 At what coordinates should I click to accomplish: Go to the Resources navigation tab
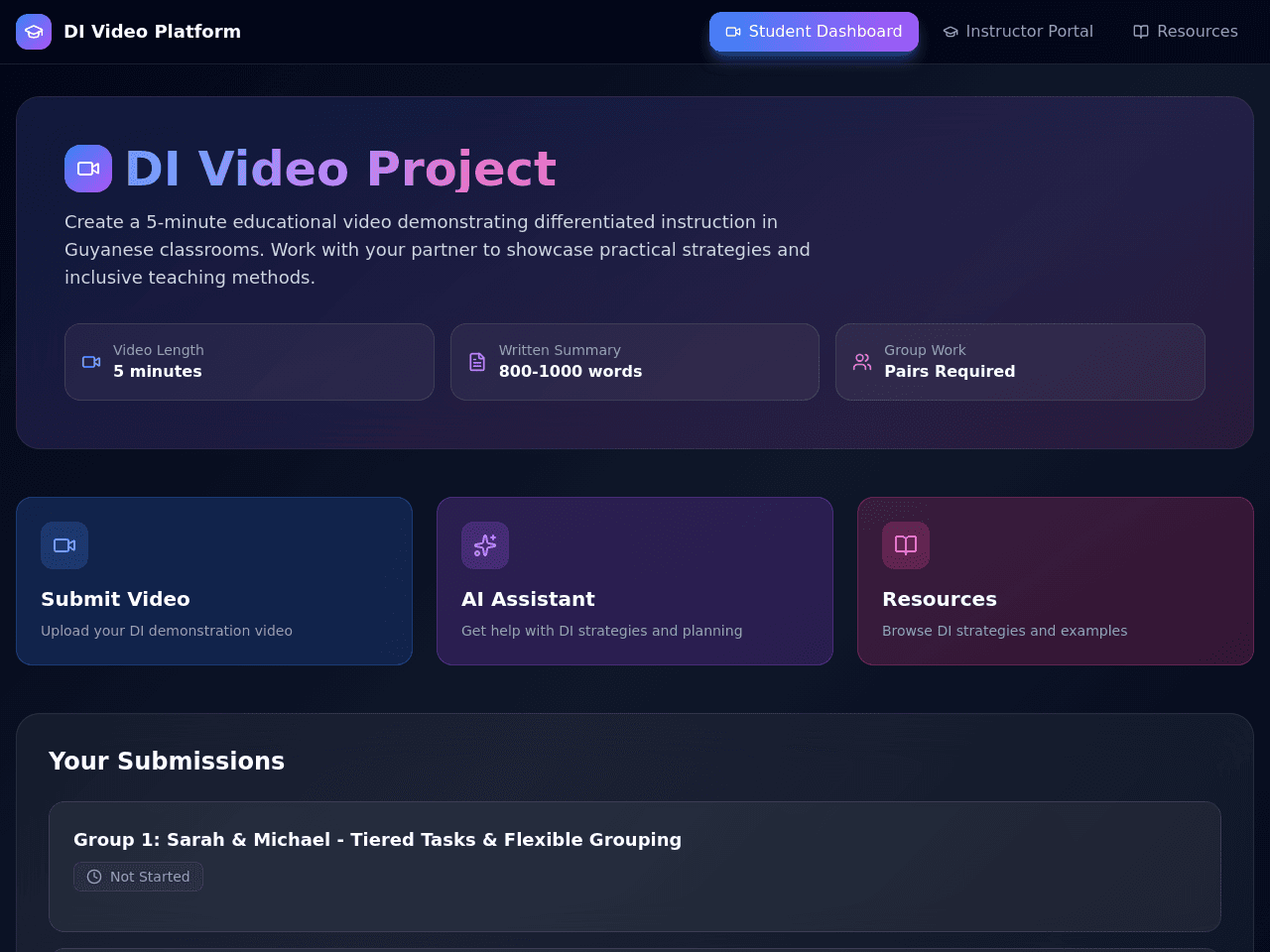1186,32
